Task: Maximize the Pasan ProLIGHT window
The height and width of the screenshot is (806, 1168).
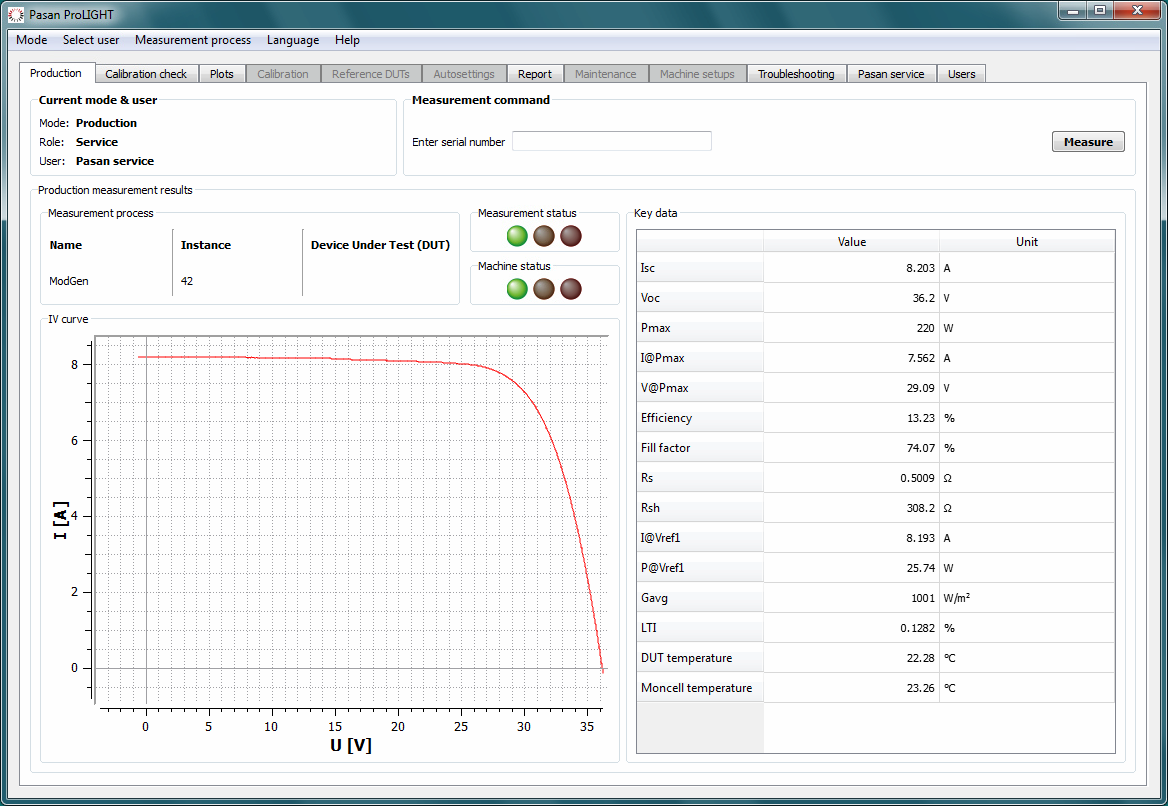Action: click(x=1099, y=10)
